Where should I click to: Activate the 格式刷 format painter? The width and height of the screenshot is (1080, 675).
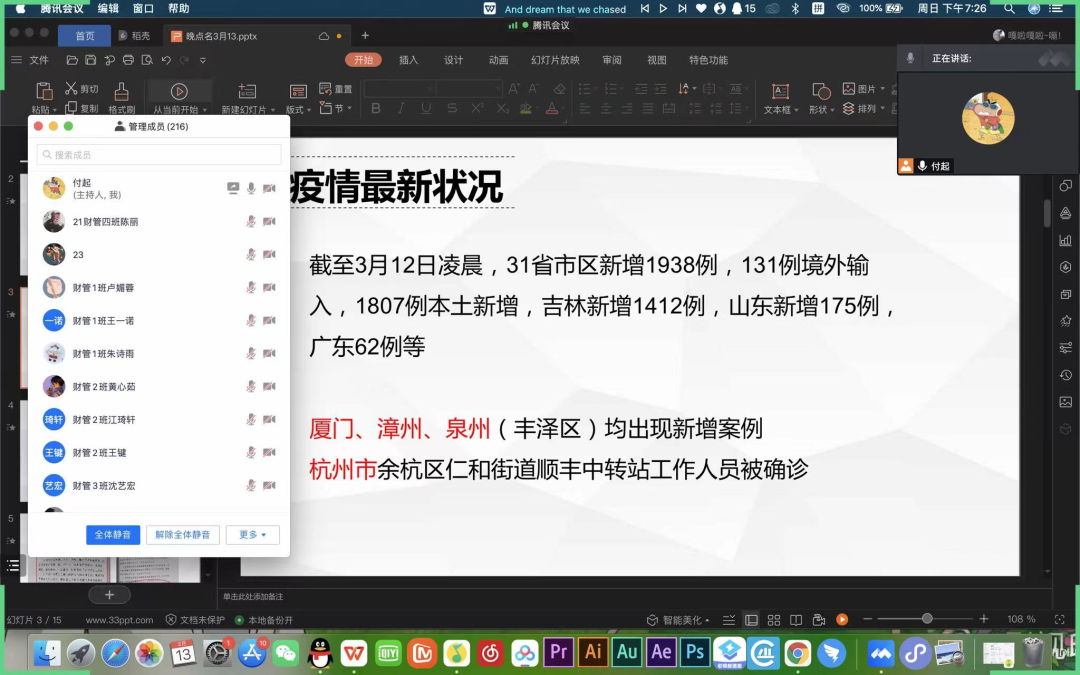121,97
